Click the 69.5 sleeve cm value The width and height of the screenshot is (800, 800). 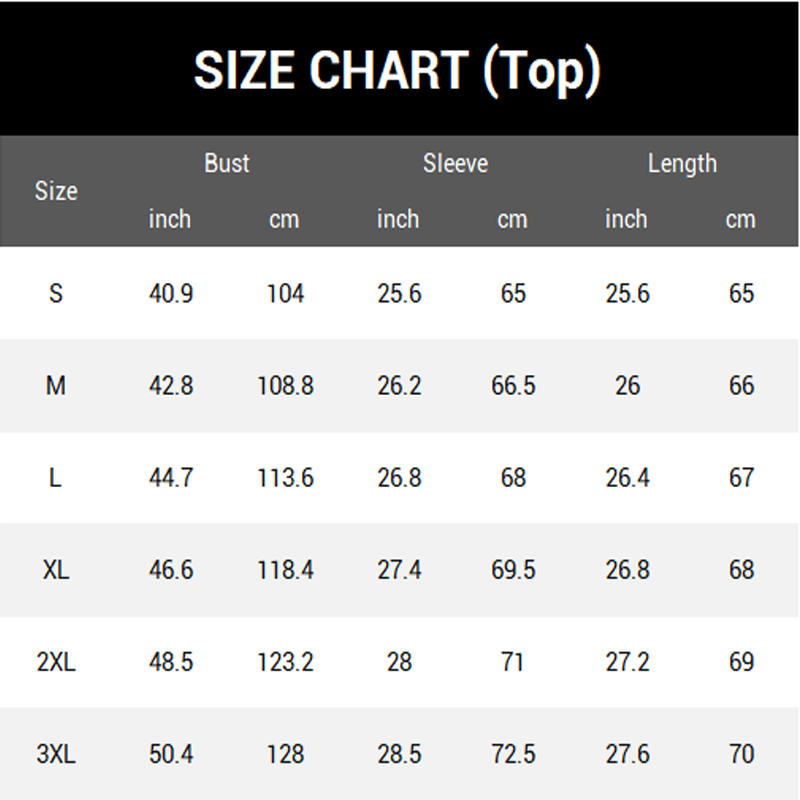[x=513, y=569]
